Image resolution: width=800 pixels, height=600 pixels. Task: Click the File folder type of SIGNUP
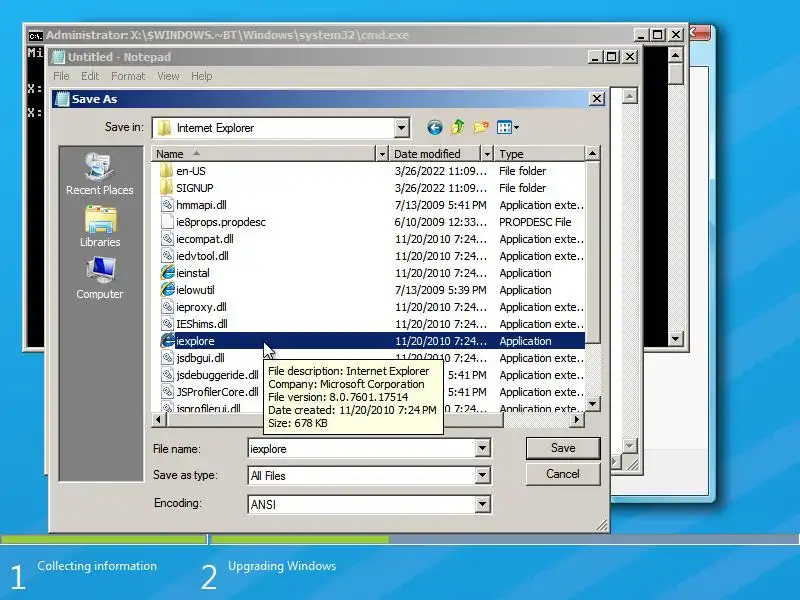(x=522, y=188)
